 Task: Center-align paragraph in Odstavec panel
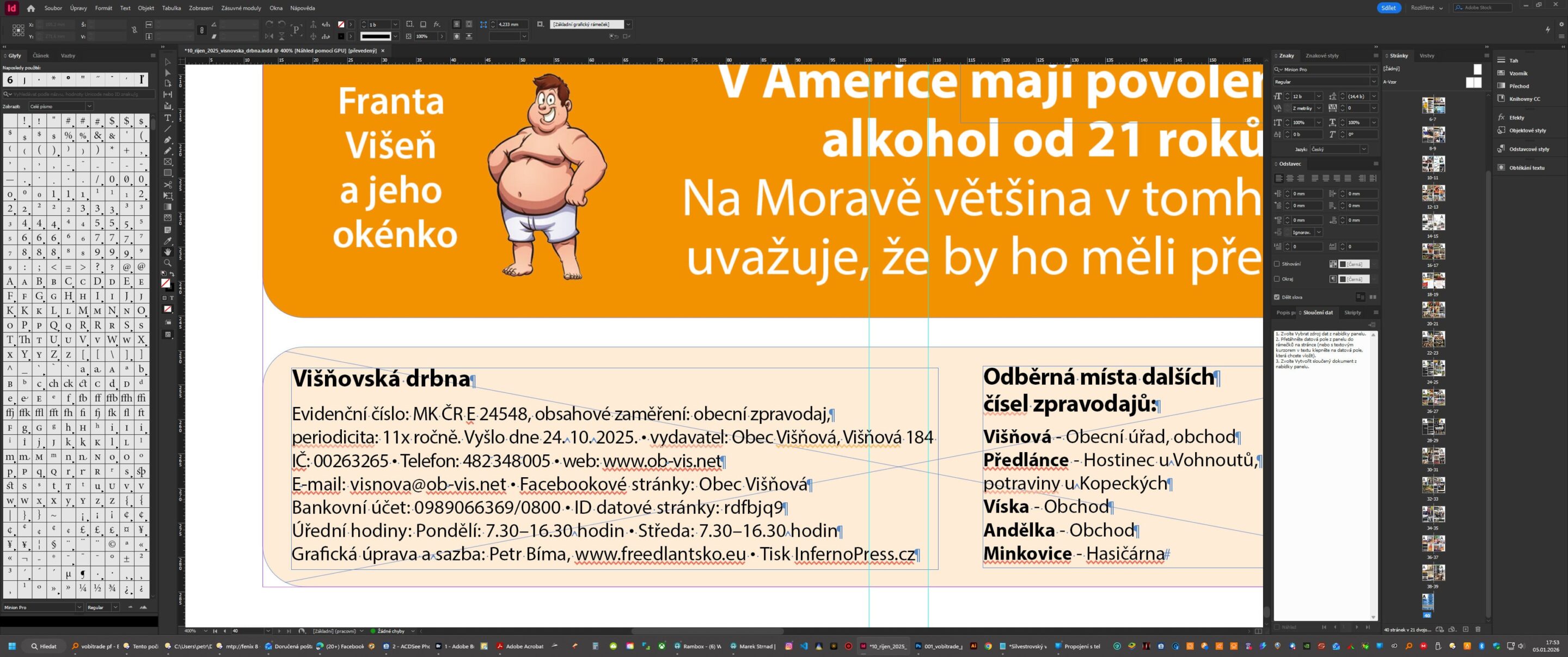1290,178
